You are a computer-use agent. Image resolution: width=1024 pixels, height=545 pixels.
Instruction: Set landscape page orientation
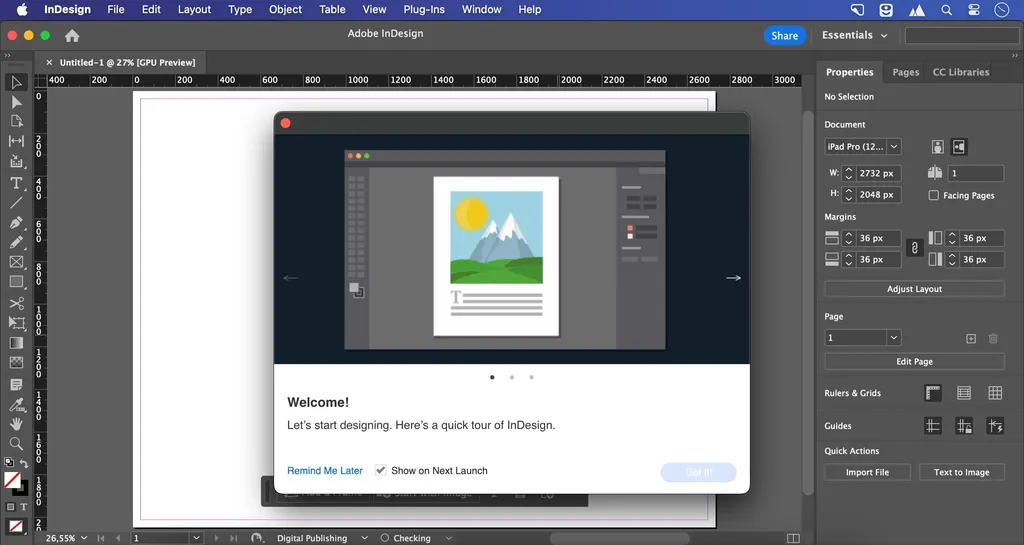click(x=959, y=147)
